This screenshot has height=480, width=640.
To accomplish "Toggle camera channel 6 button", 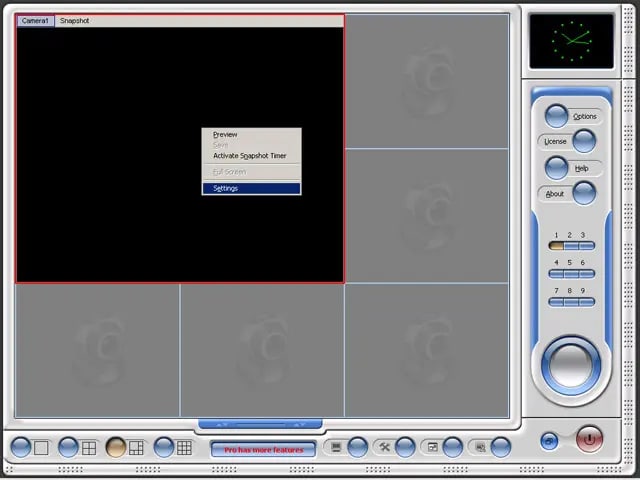I will (587, 273).
